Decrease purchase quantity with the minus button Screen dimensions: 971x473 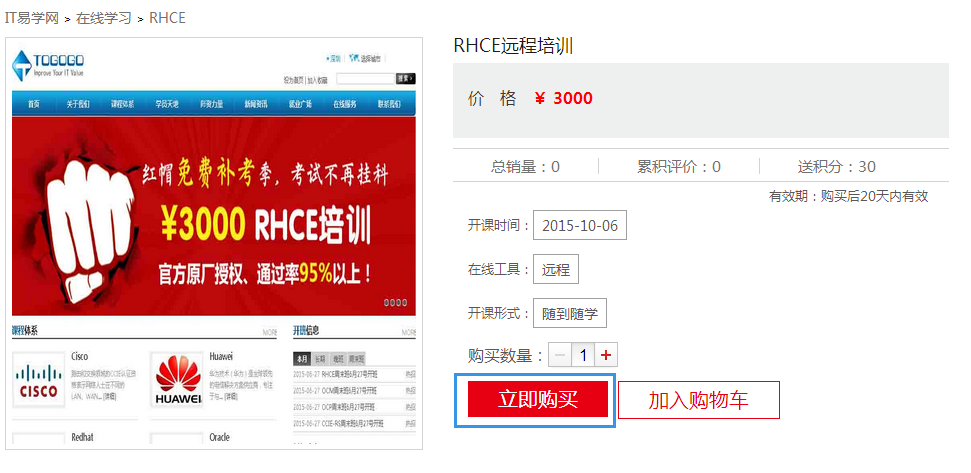point(560,355)
